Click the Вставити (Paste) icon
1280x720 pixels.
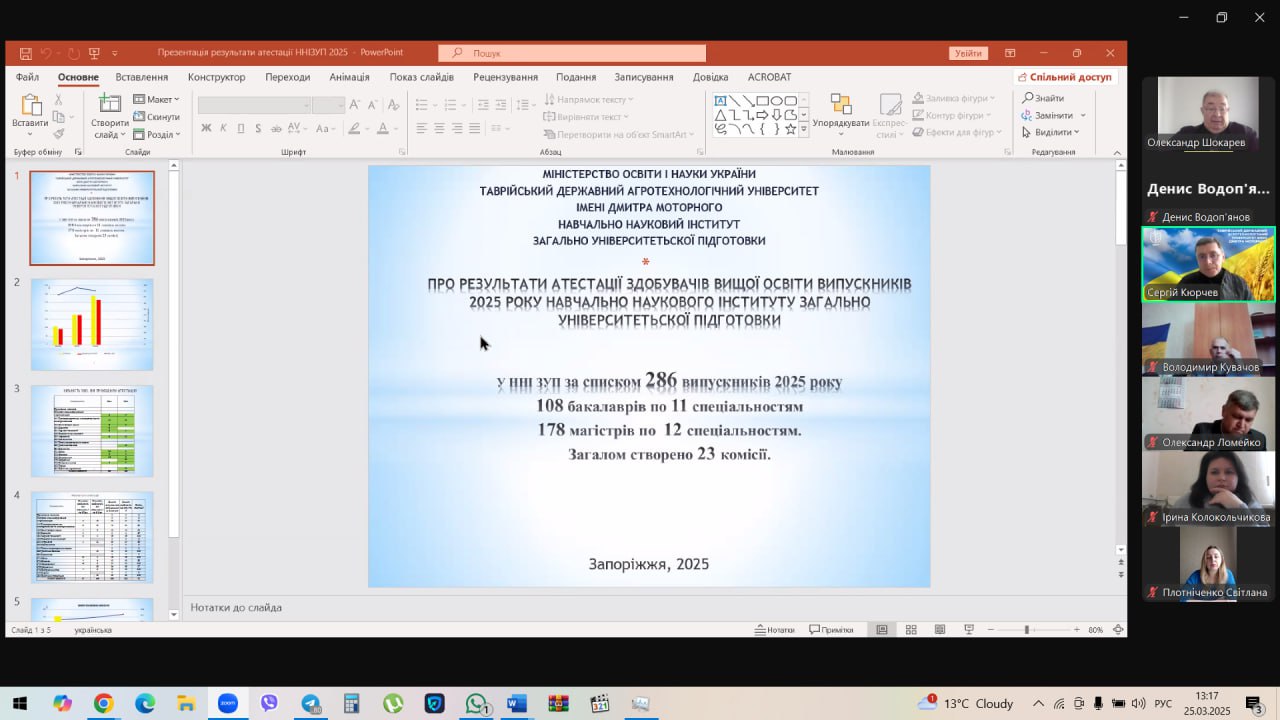point(30,108)
